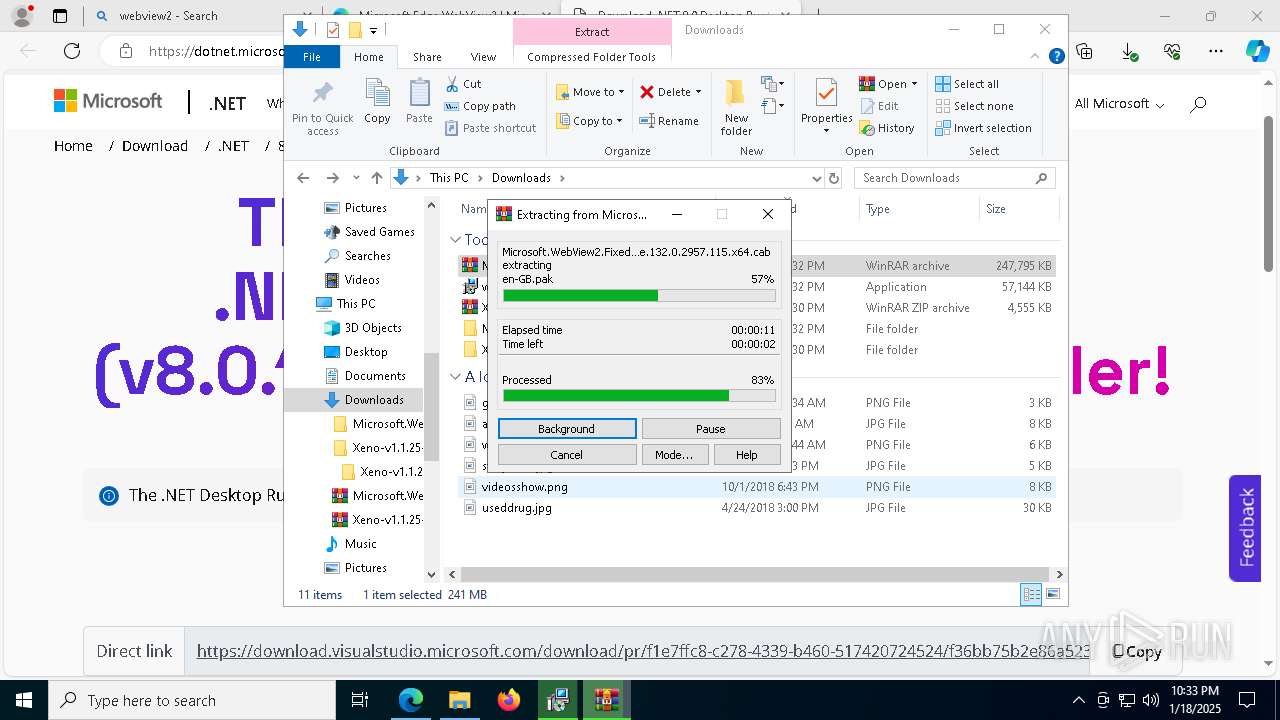The height and width of the screenshot is (720, 1280).
Task: Open WinRAR taskbar icon
Action: 605,700
